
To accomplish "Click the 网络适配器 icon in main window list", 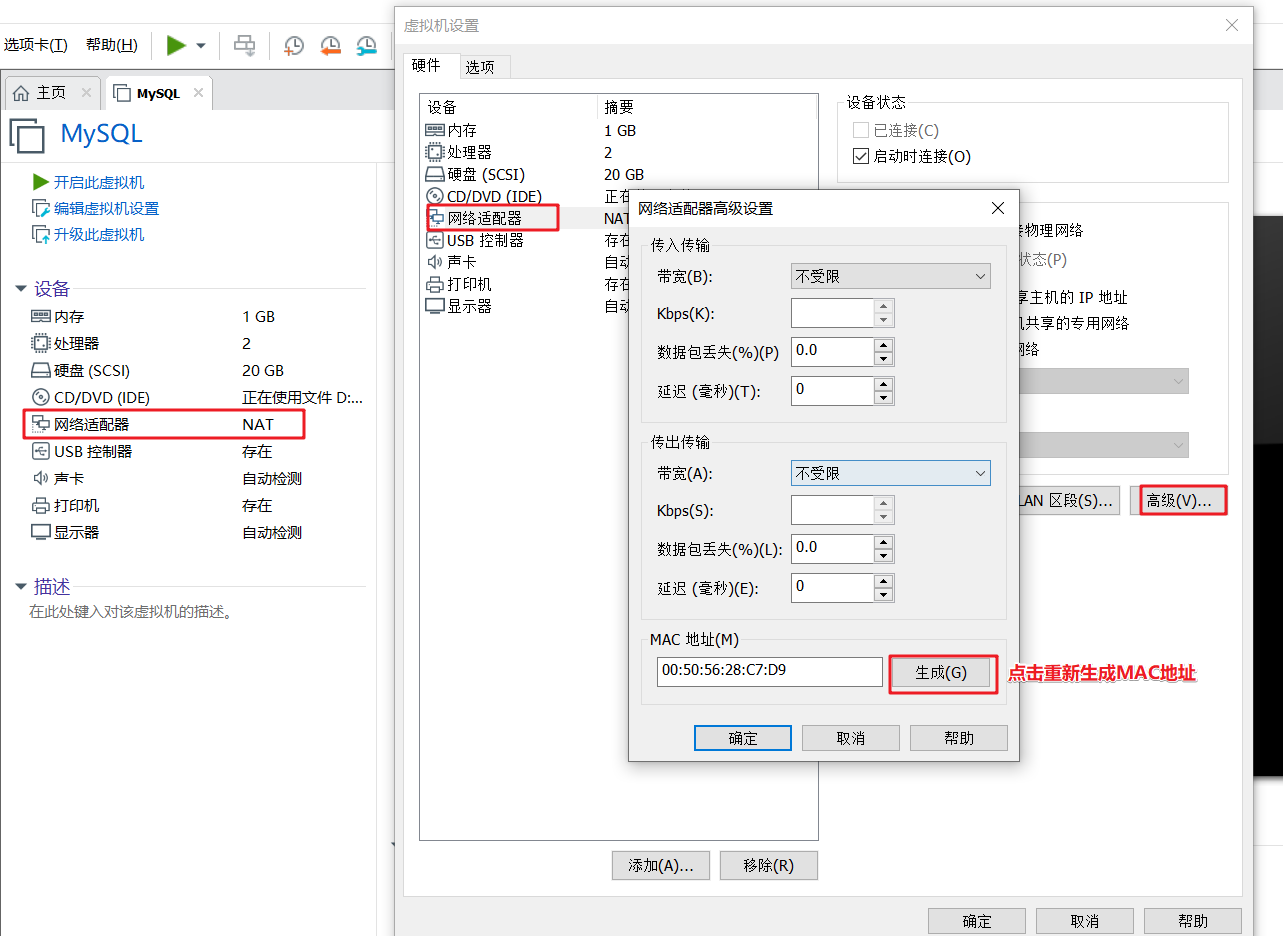I will 41,424.
